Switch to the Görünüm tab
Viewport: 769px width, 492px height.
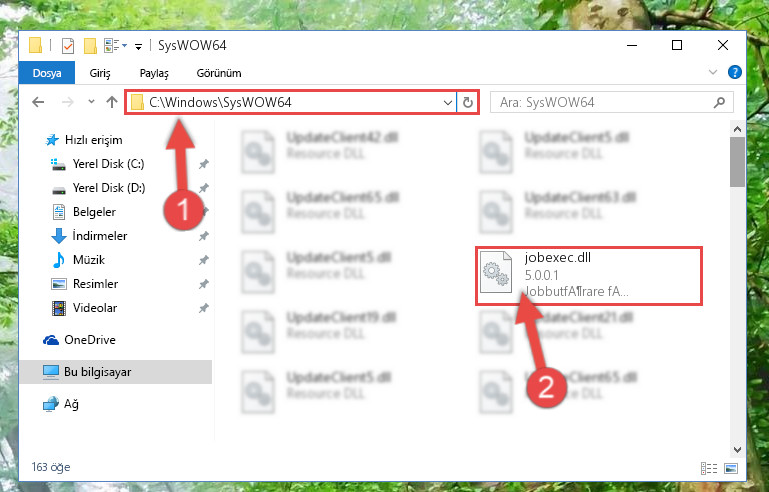pyautogui.click(x=219, y=73)
